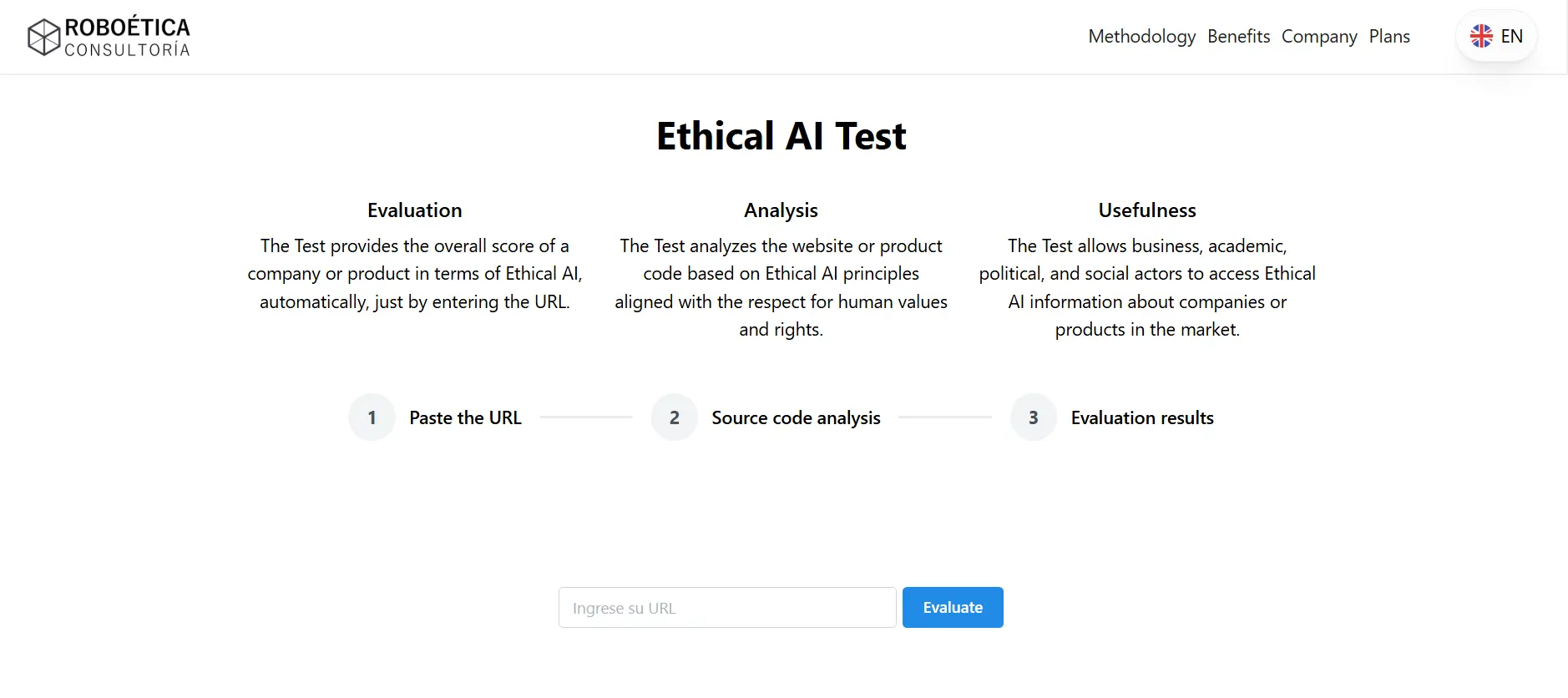Viewport: 1568px width, 698px height.
Task: Click the ROBOÉTICA CONSULTORÍA brand text
Action: [127, 38]
